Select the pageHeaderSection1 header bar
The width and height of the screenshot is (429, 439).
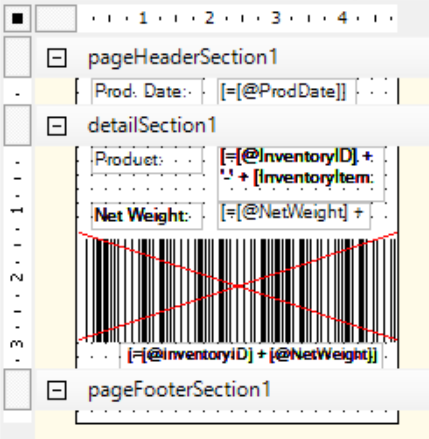pyautogui.click(x=232, y=57)
